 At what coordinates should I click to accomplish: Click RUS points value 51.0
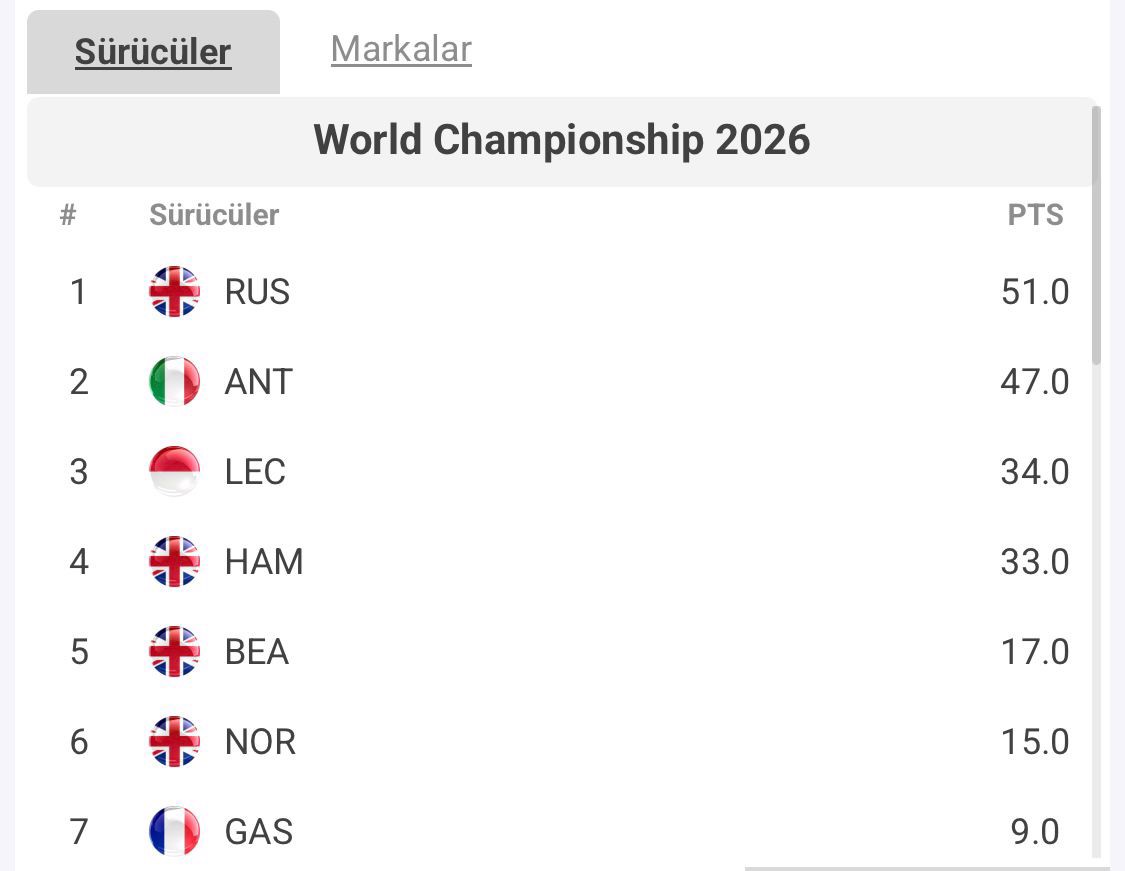tap(1035, 292)
